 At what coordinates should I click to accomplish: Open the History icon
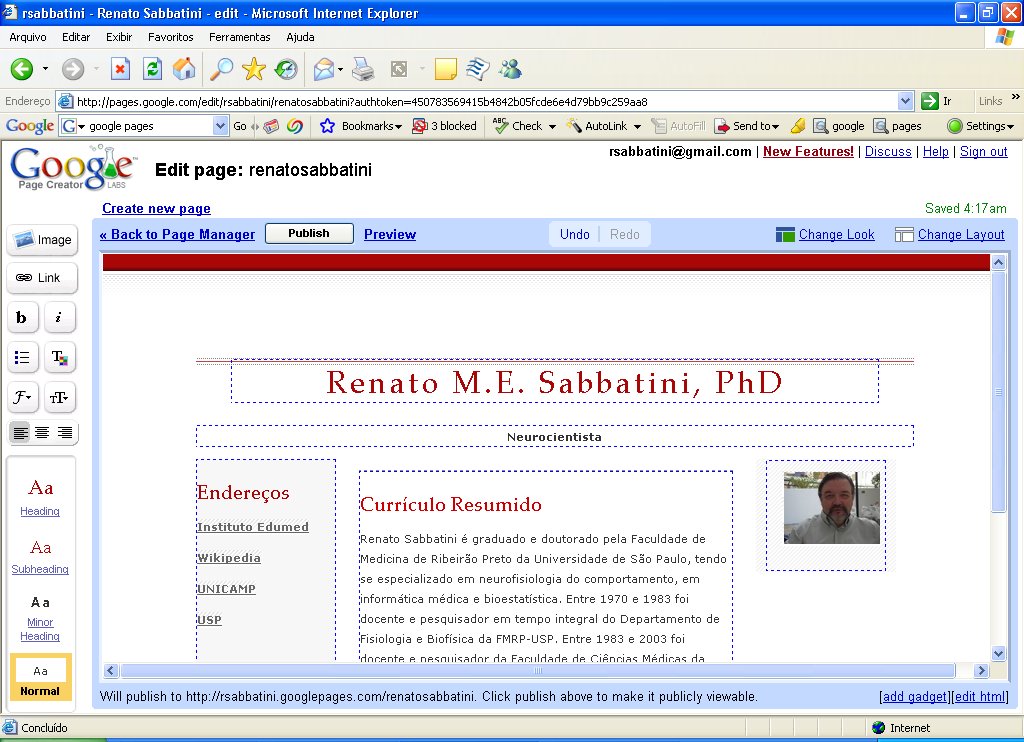(286, 69)
